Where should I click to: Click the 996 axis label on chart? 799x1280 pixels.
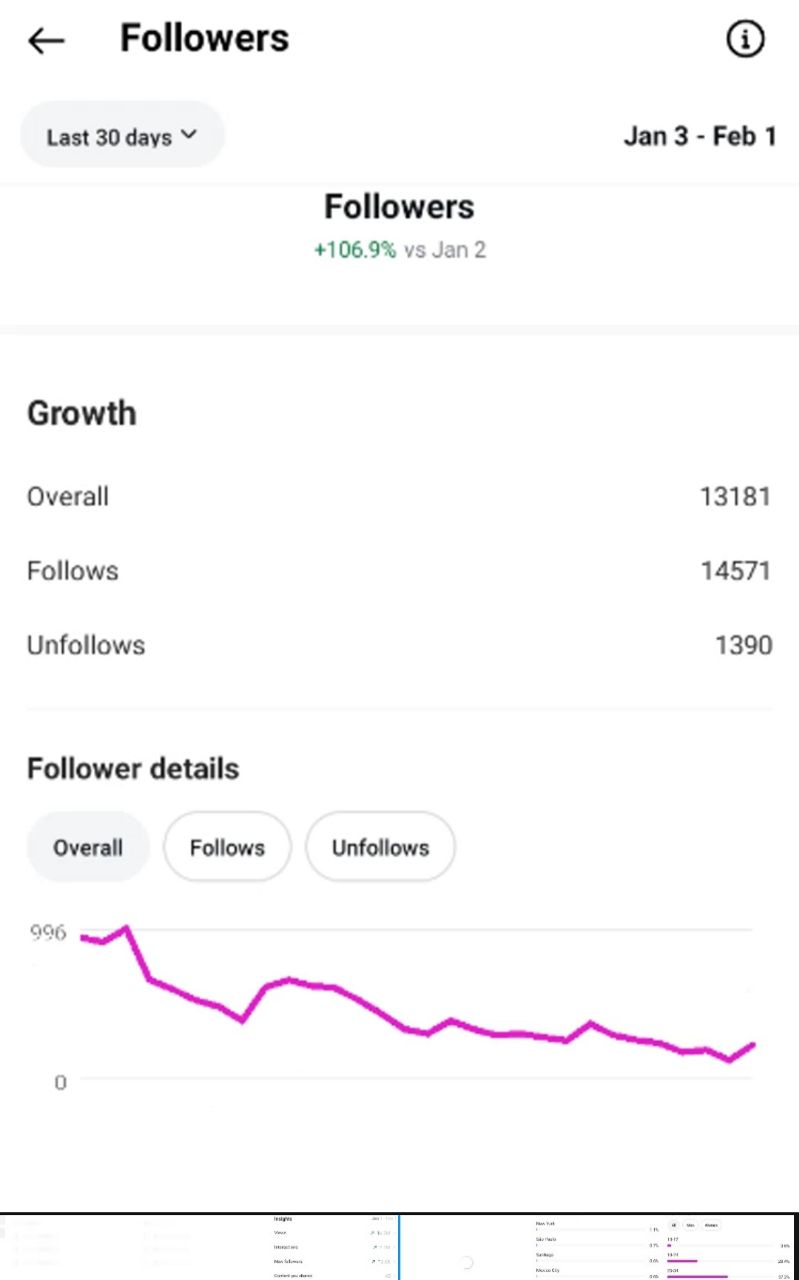point(48,933)
